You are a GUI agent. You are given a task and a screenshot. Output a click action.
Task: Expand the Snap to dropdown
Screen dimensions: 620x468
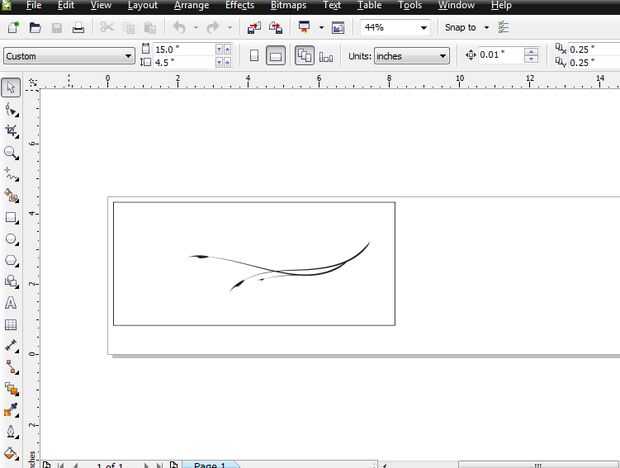click(x=487, y=27)
